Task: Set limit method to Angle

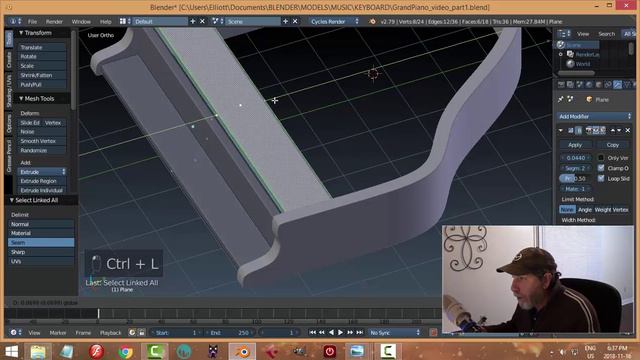Action: click(584, 209)
